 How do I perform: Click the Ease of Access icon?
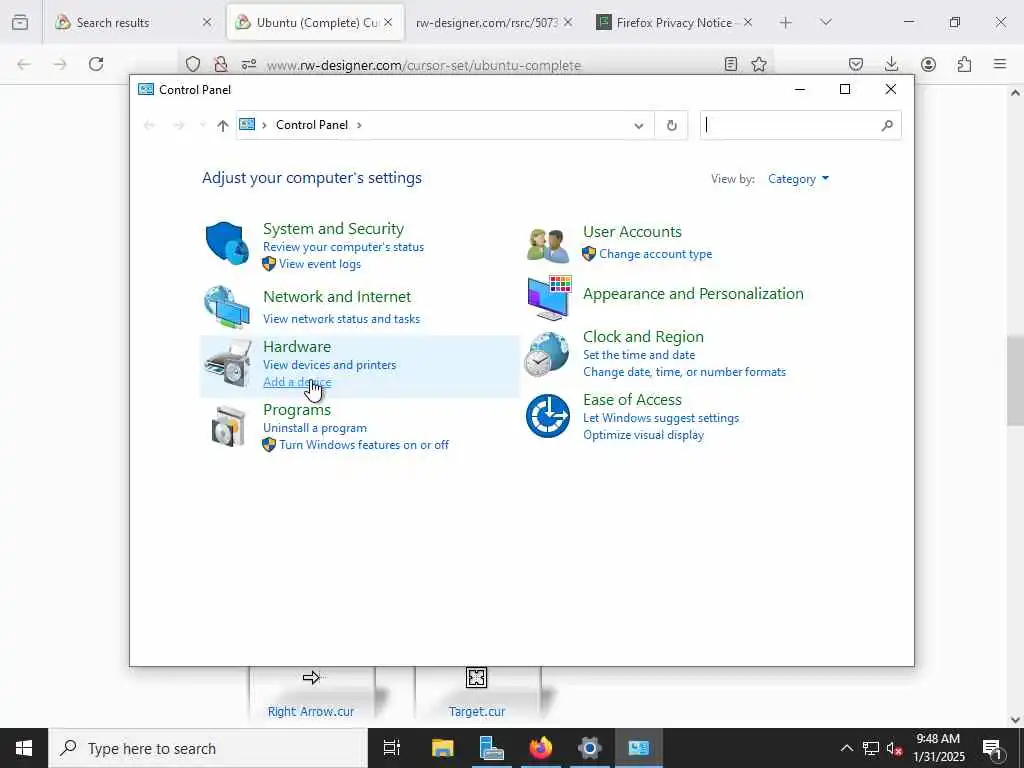click(547, 416)
